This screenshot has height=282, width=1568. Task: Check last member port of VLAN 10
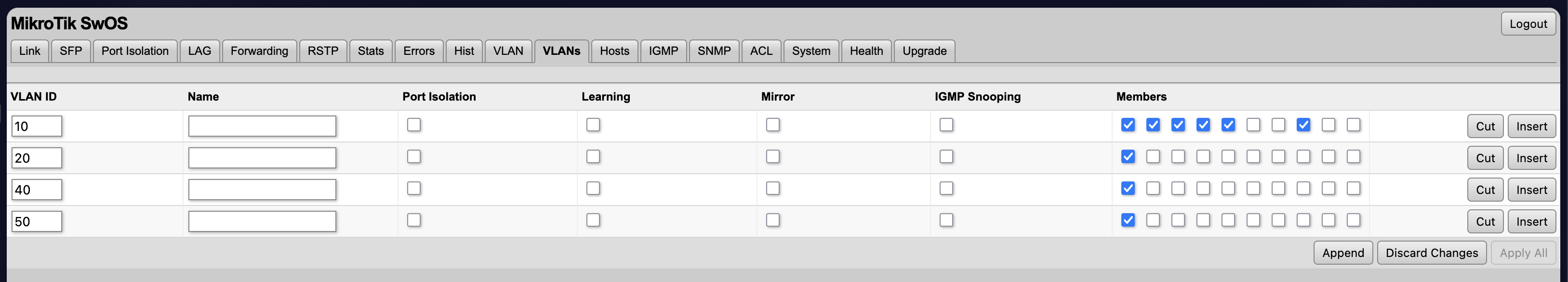tap(1353, 125)
